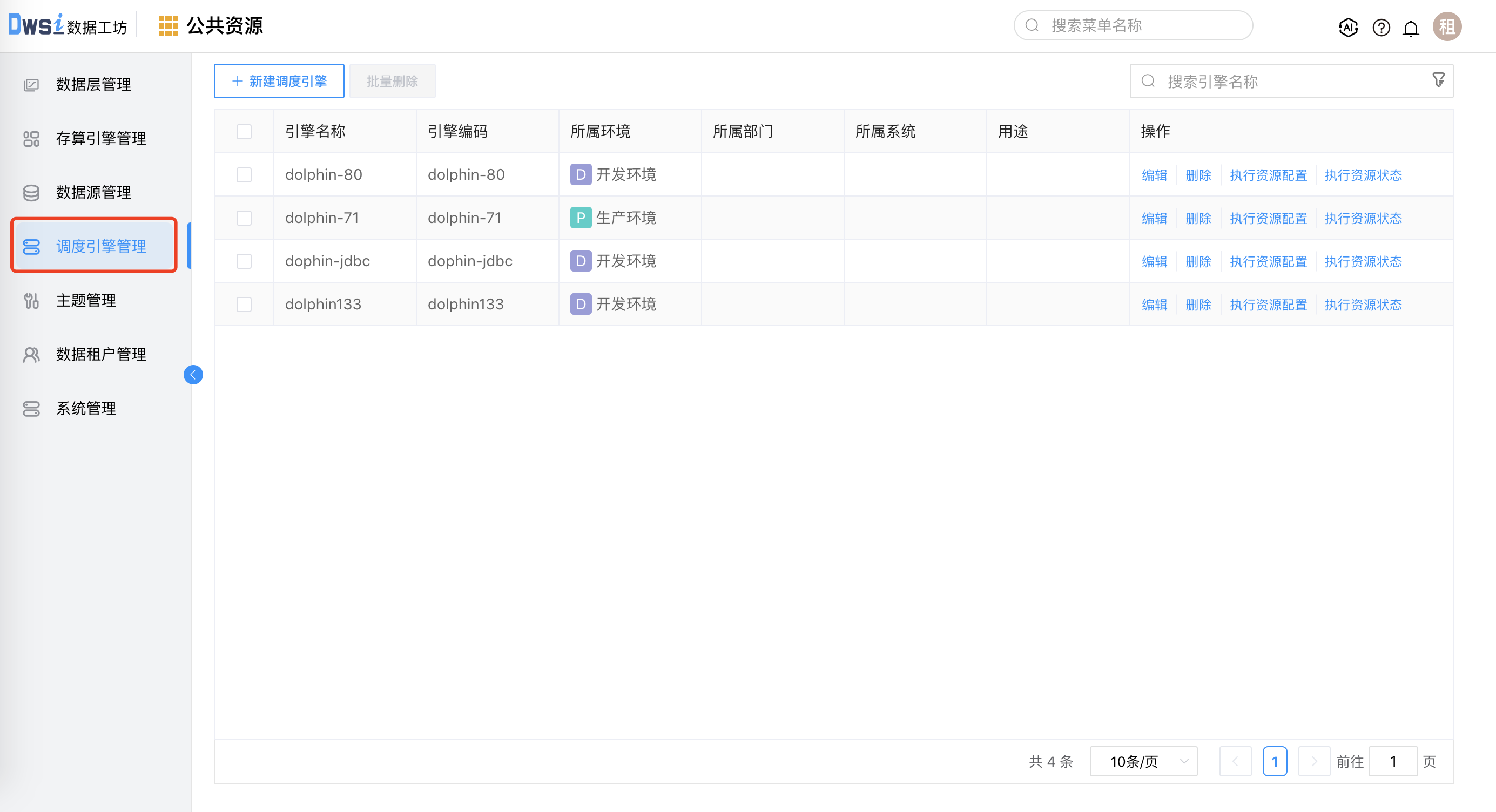The image size is (1496, 812).
Task: Collapse the left sidebar with chevron button
Action: 193,374
